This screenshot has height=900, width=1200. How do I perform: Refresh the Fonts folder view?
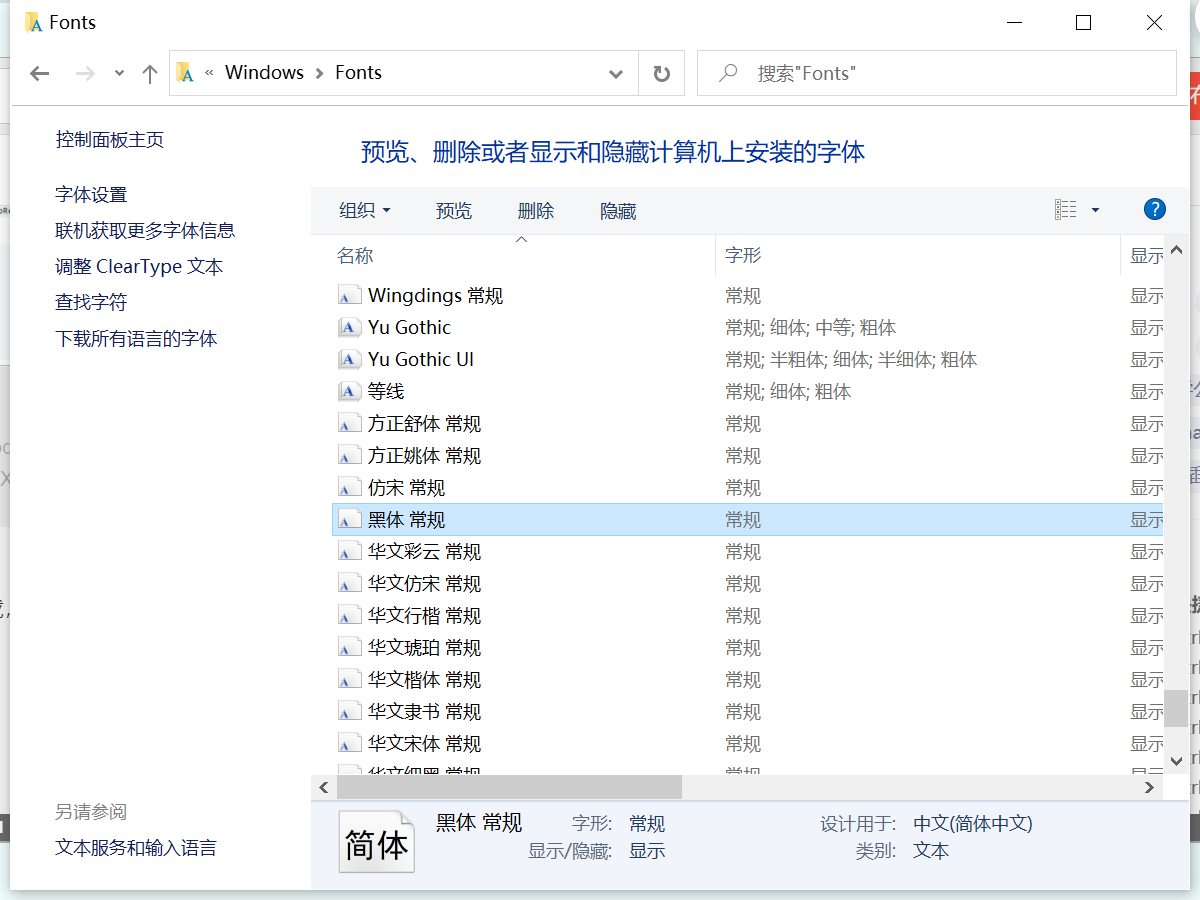[661, 73]
